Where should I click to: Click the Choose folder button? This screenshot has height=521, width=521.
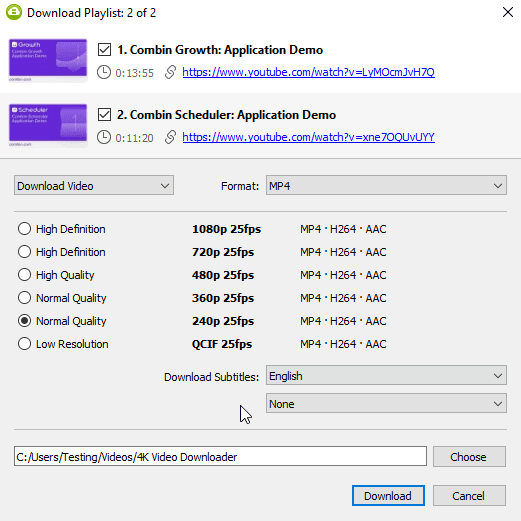point(469,457)
